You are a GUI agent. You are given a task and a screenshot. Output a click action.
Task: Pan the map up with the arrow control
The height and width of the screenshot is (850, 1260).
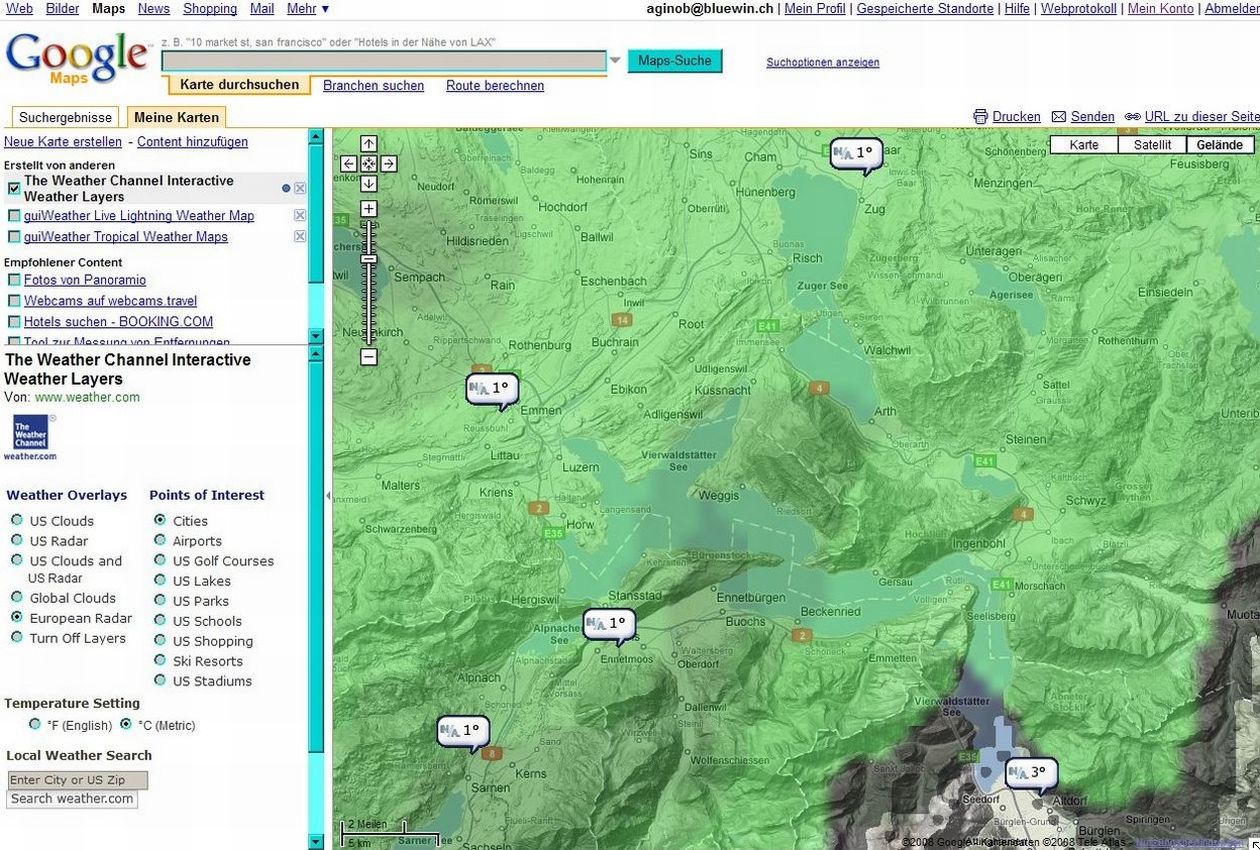(369, 144)
